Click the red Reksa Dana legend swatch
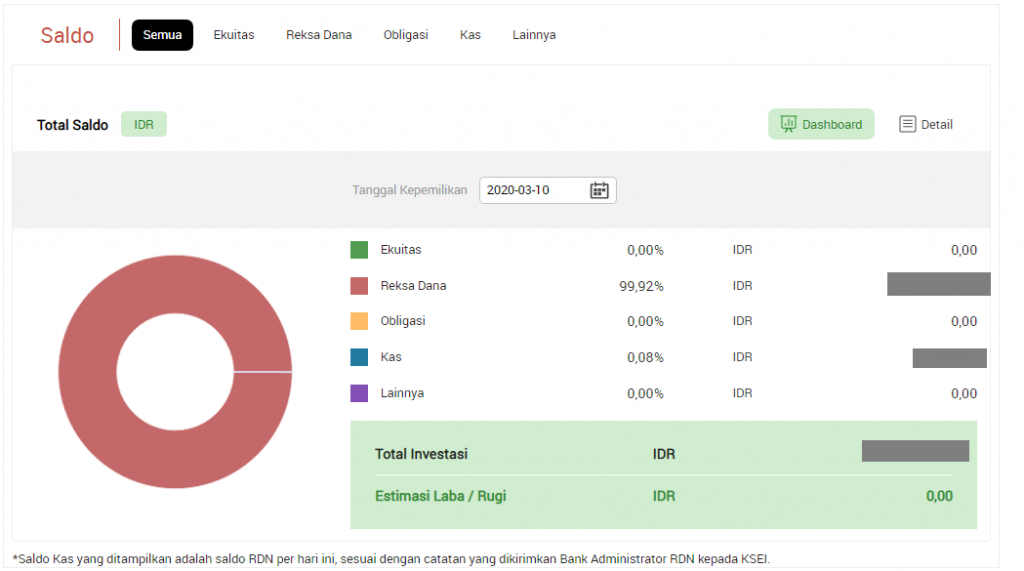Screen dimensions: 1024x571 pyautogui.click(x=359, y=286)
